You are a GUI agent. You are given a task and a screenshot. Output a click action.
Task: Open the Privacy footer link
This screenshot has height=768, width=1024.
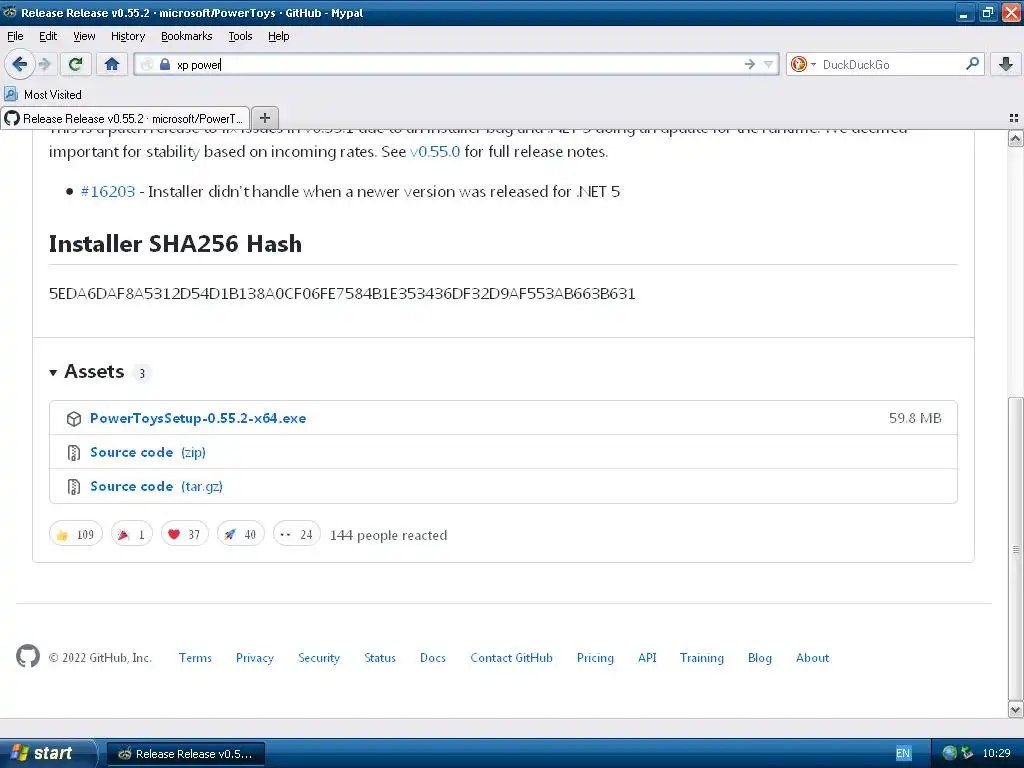[x=255, y=658]
